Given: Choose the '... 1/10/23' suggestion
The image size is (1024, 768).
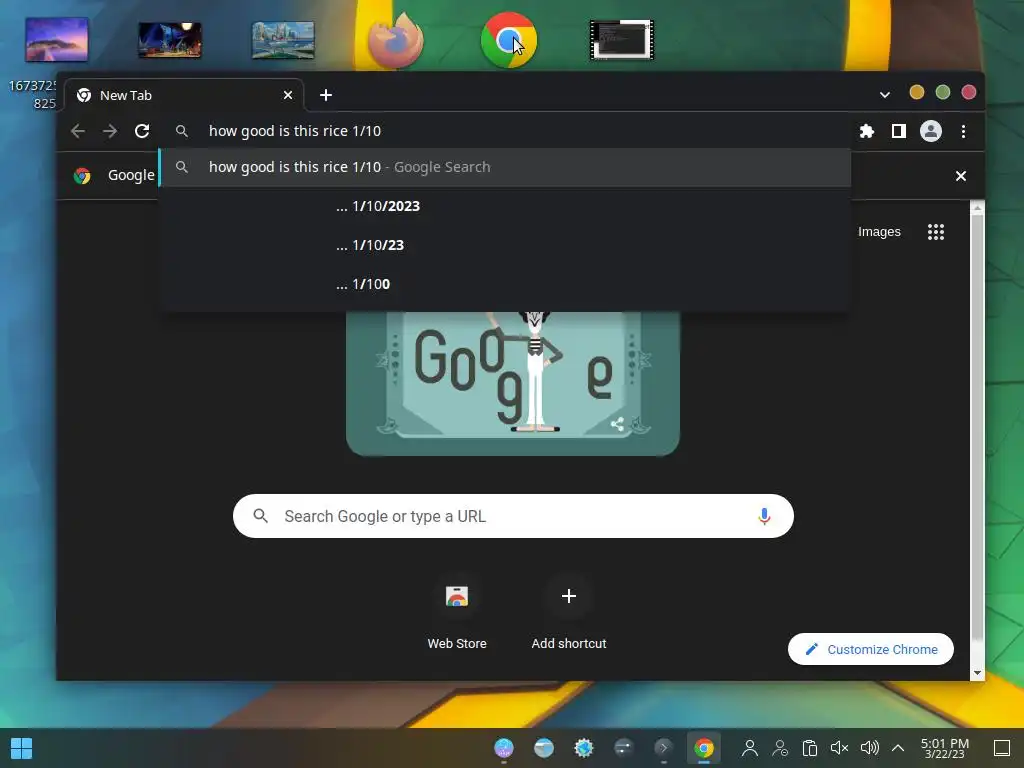Looking at the screenshot, I should coord(505,245).
